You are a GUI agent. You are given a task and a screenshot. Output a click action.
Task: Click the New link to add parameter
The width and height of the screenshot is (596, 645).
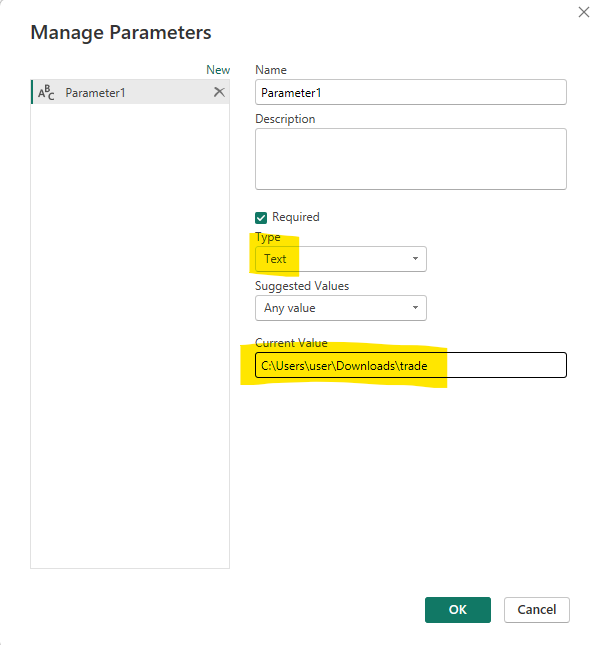218,70
